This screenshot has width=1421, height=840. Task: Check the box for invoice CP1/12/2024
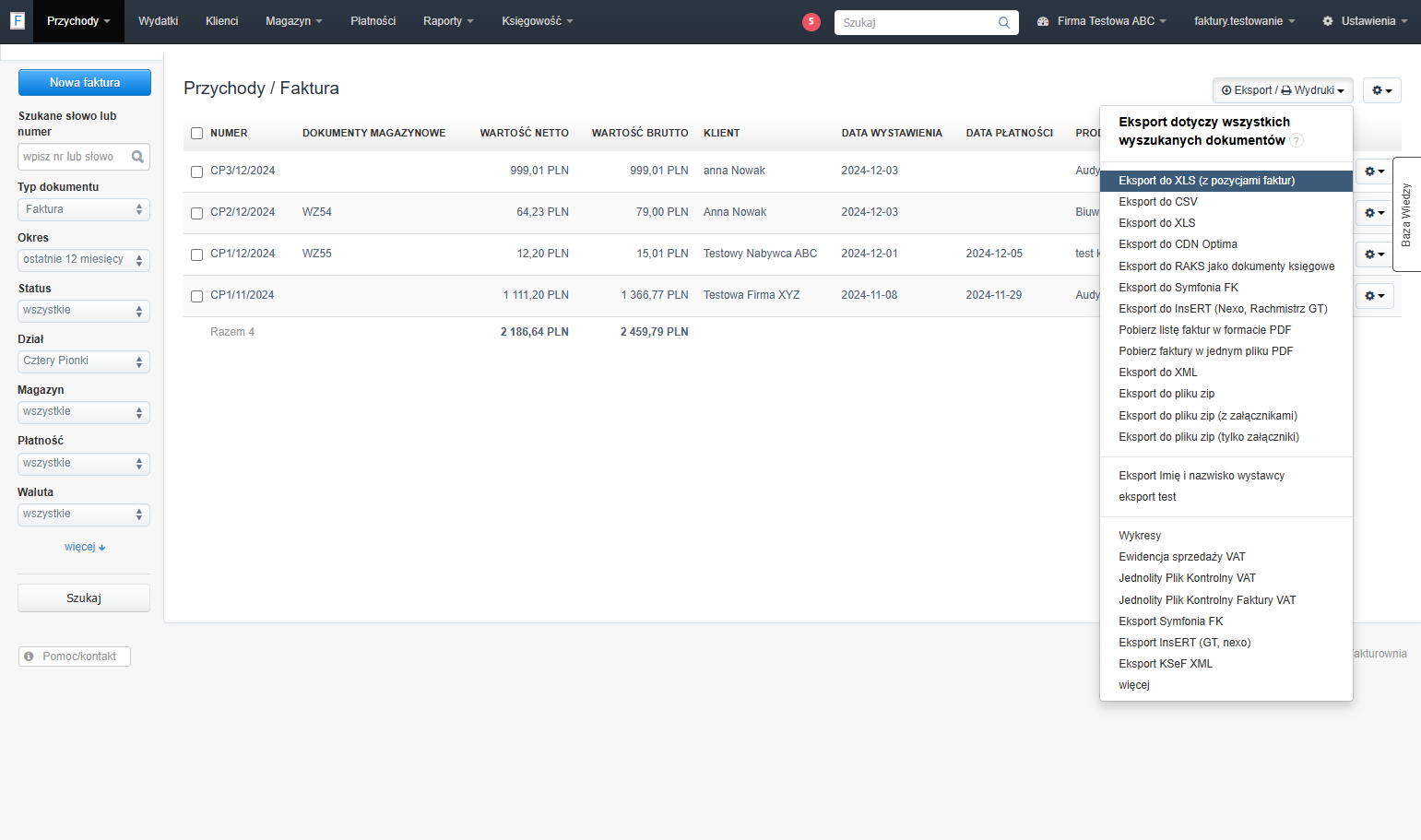[x=196, y=254]
